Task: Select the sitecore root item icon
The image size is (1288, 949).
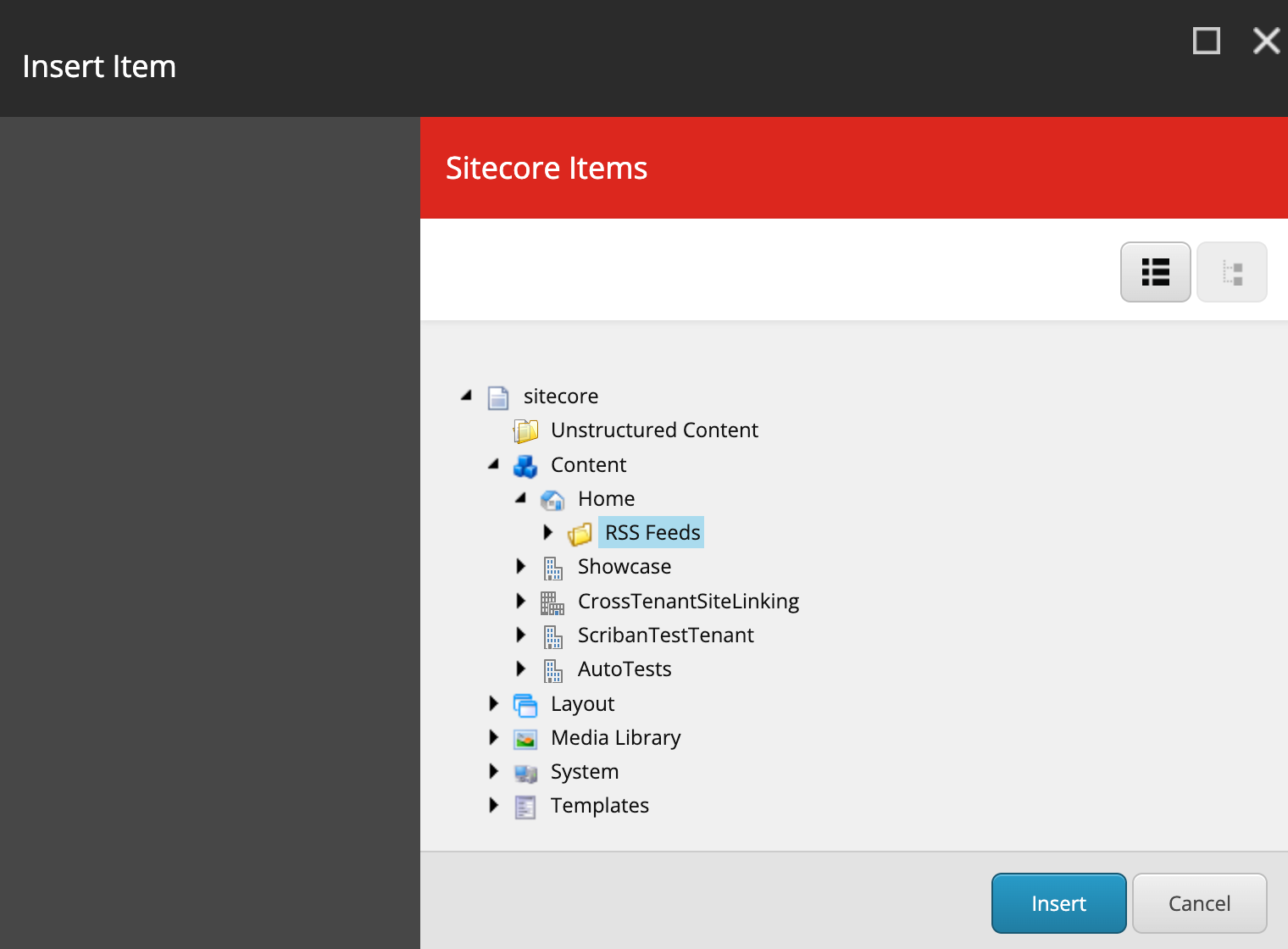Action: pyautogui.click(x=498, y=396)
